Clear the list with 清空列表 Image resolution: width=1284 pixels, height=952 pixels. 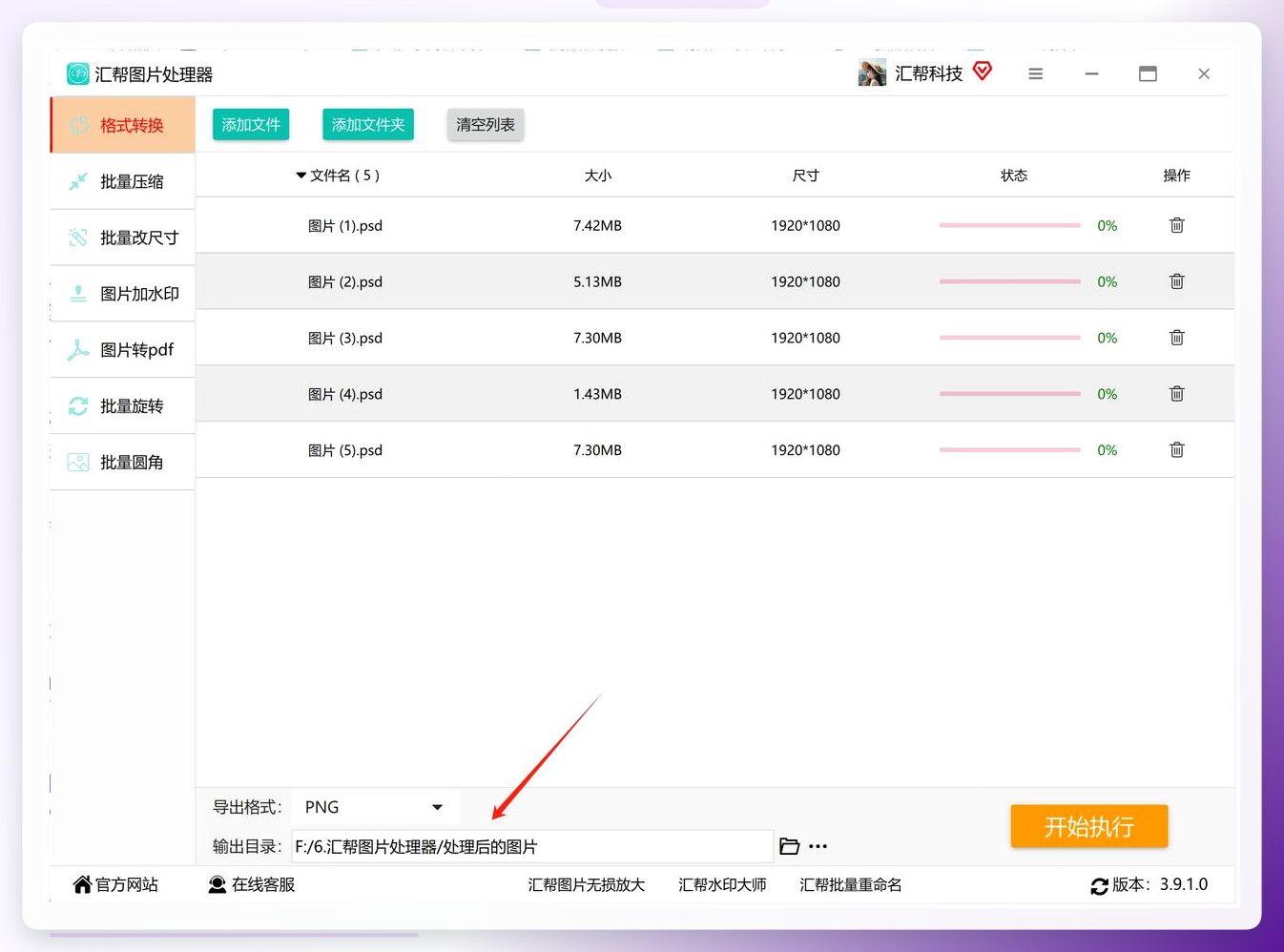(486, 125)
